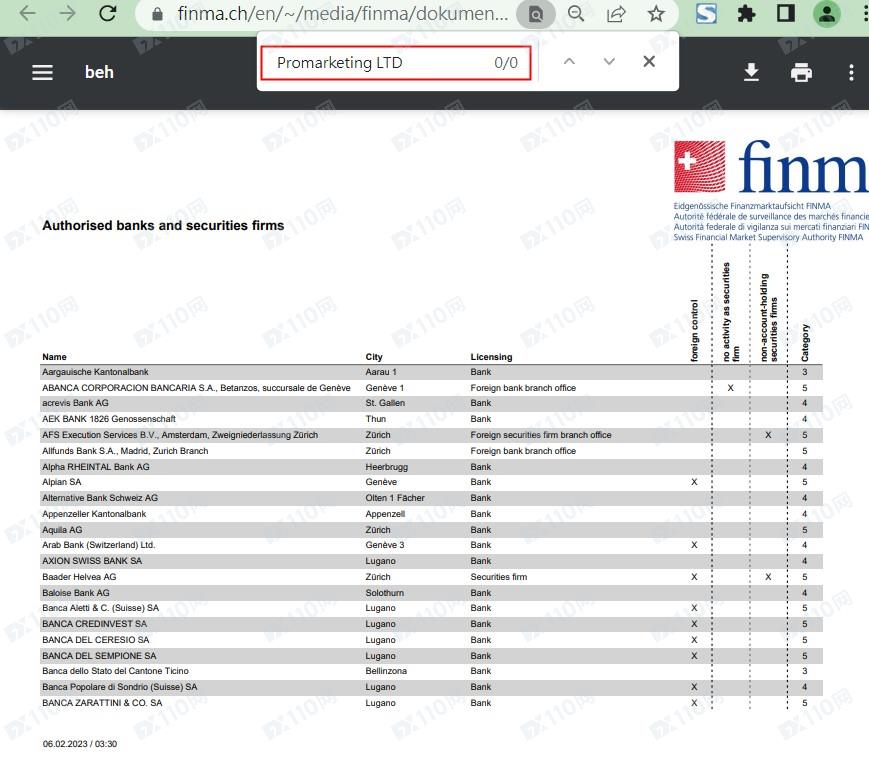Click the 'foreign control' rotated column header

[694, 331]
